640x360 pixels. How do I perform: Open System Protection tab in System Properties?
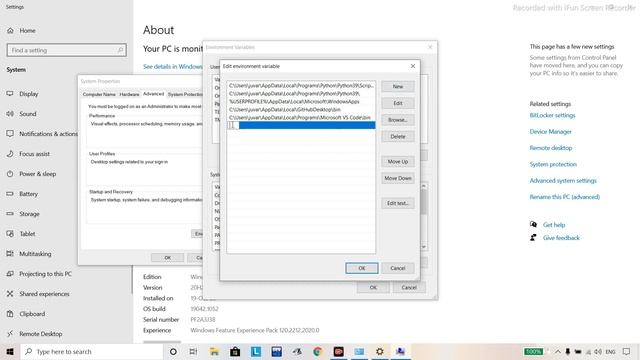184,94
